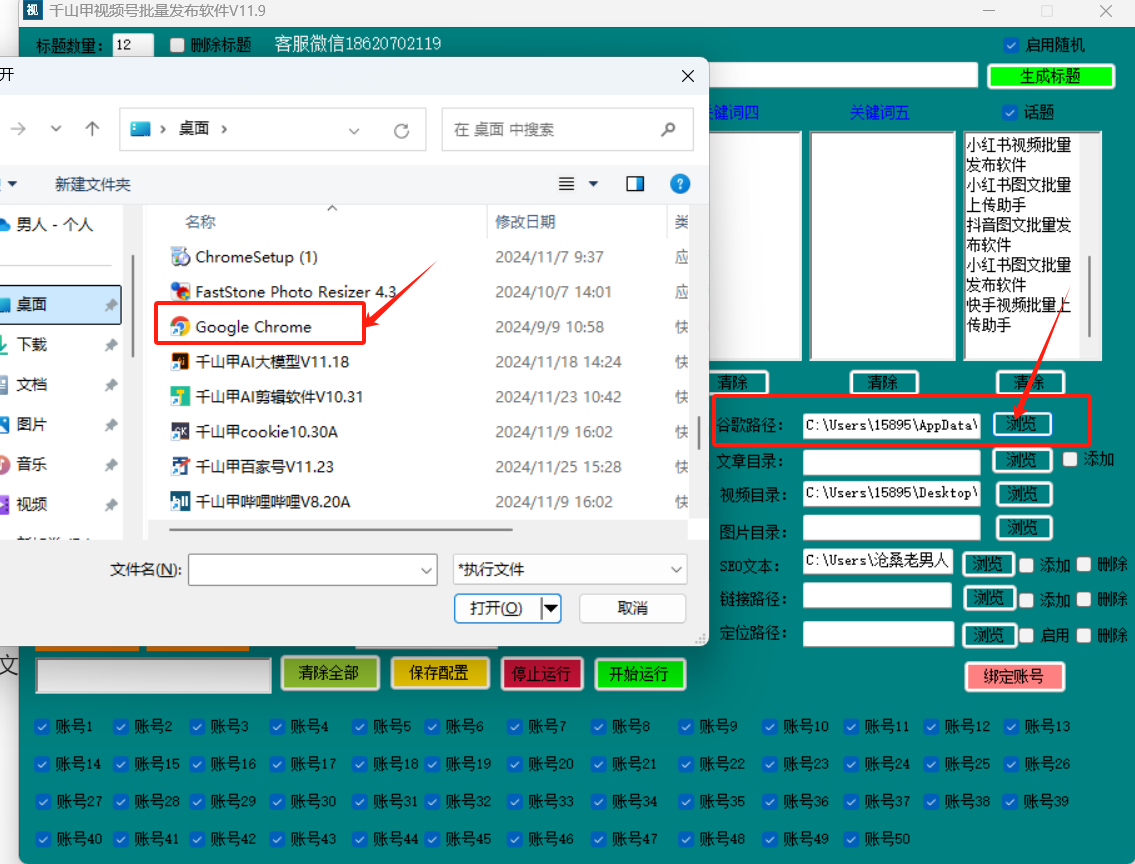Click the pin icon beside 图片
This screenshot has width=1135, height=864.
(111, 425)
